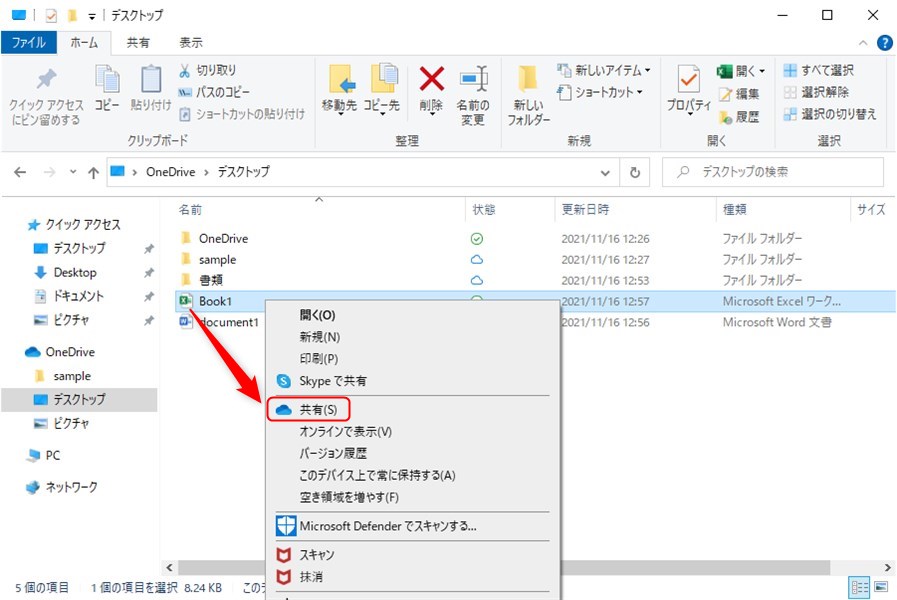Click the Rename icon in ribbon

(473, 79)
